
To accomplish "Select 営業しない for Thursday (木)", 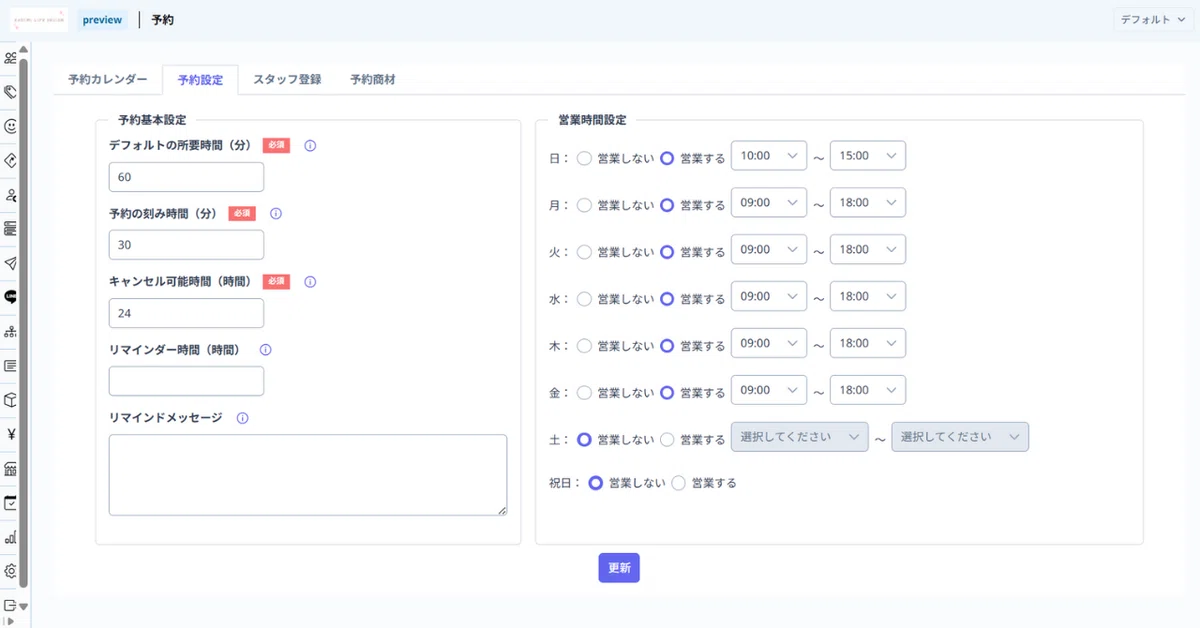I will pos(584,345).
